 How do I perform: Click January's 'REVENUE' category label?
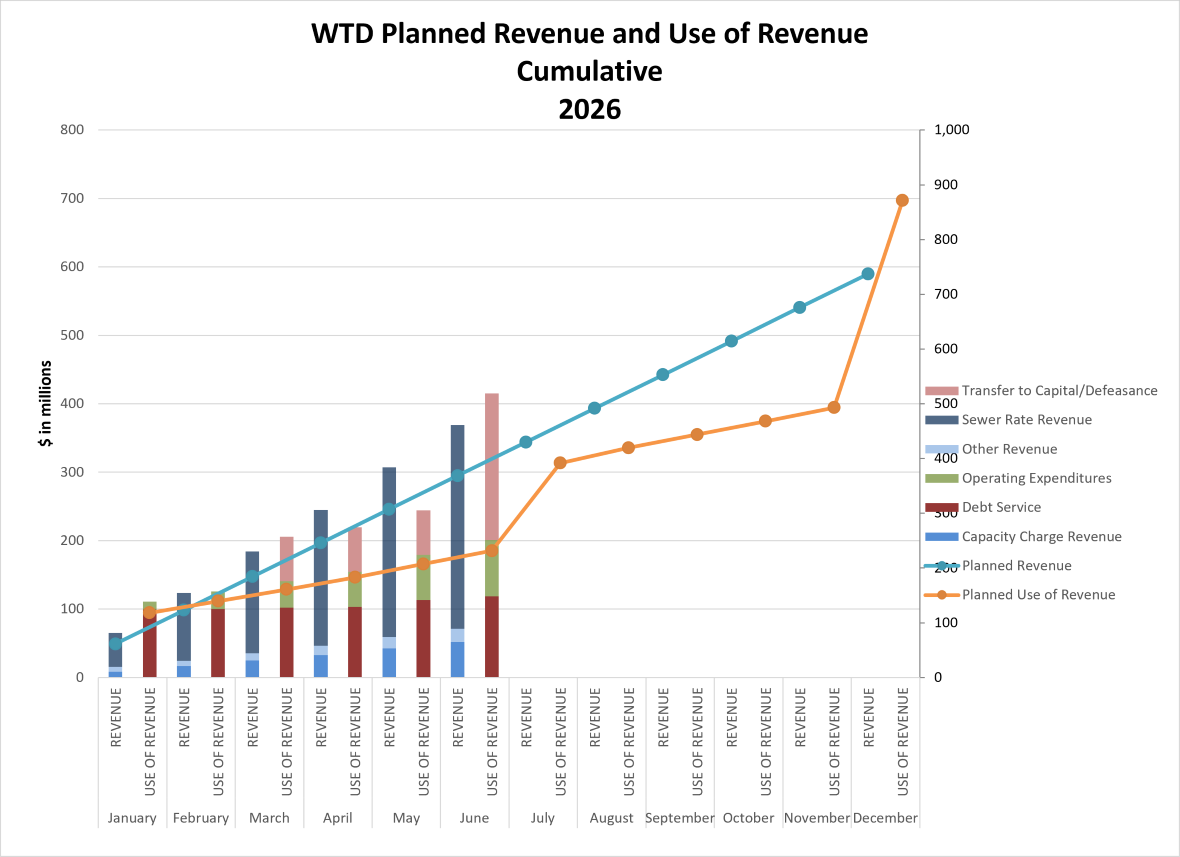pos(116,717)
